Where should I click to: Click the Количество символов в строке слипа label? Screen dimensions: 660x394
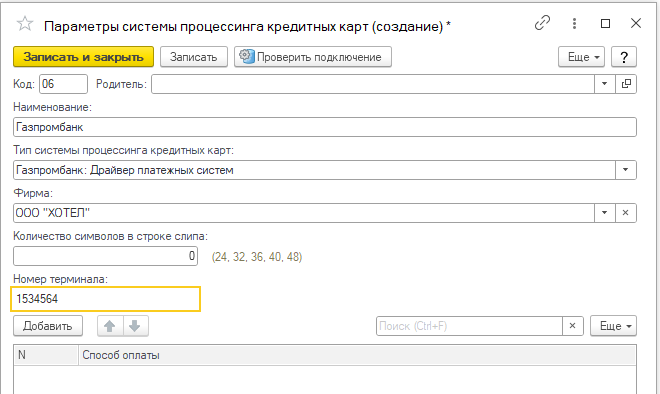pos(110,236)
